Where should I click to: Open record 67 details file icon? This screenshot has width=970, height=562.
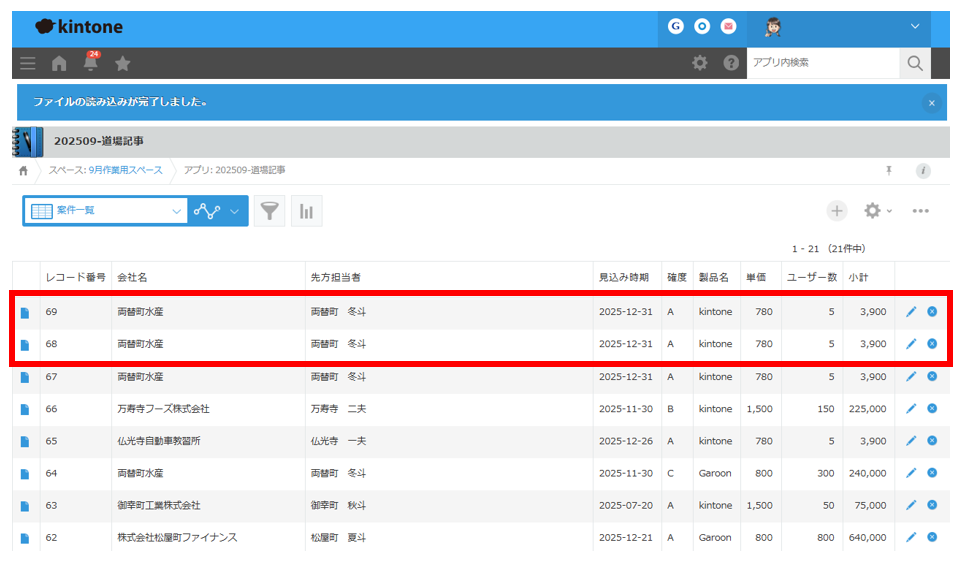[25, 377]
